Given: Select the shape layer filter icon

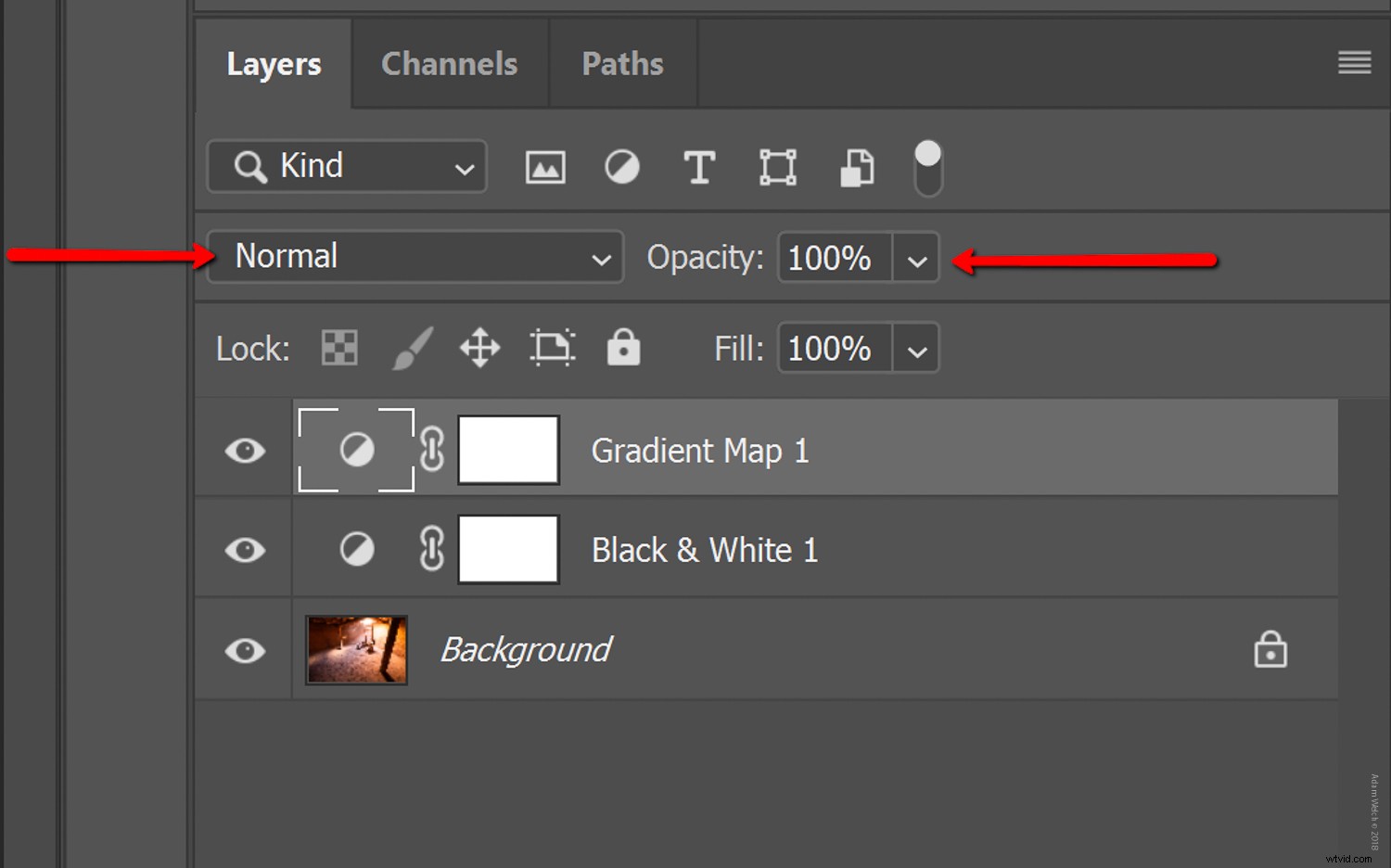Looking at the screenshot, I should coord(777,167).
